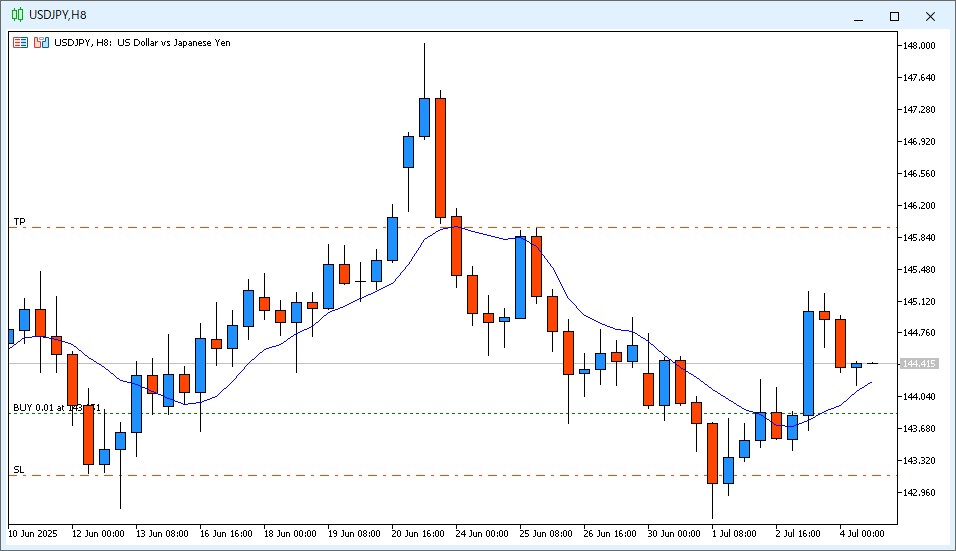
Task: Maximize the USDJPY chart window
Action: pos(894,16)
